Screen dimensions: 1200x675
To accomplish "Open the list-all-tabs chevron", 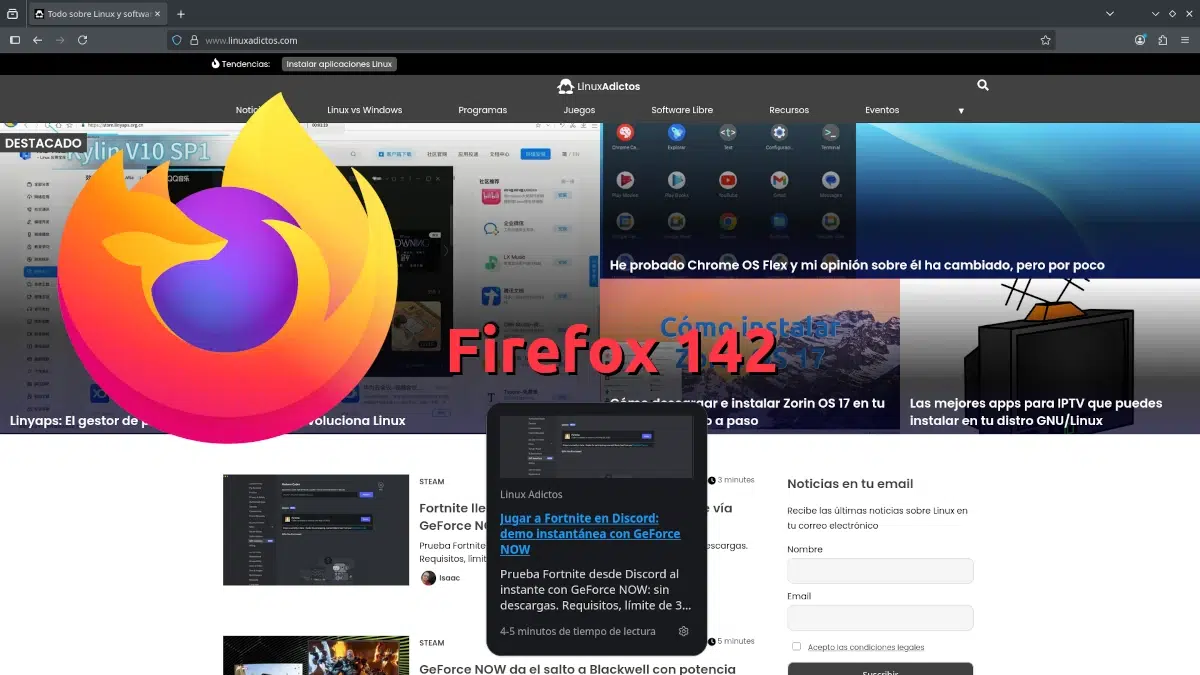I will [x=1110, y=14].
